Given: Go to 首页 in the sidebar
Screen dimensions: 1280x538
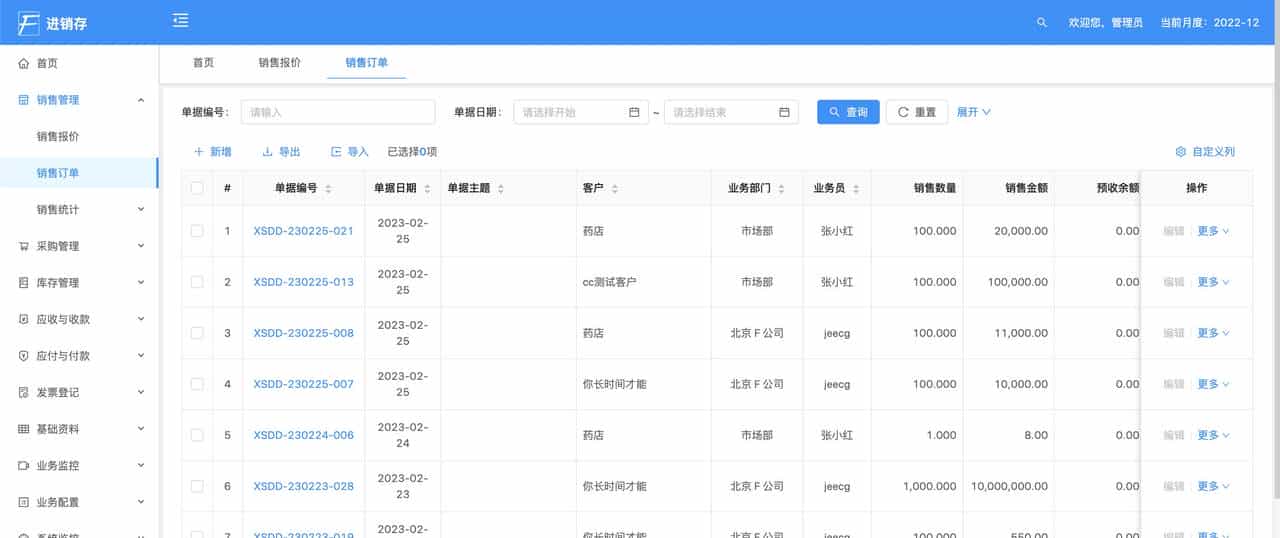Looking at the screenshot, I should coord(47,63).
